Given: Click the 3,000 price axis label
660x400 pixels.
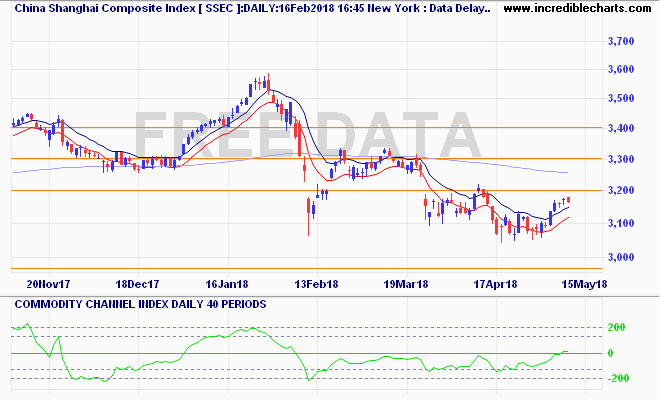Looking at the screenshot, I should click(x=622, y=257).
